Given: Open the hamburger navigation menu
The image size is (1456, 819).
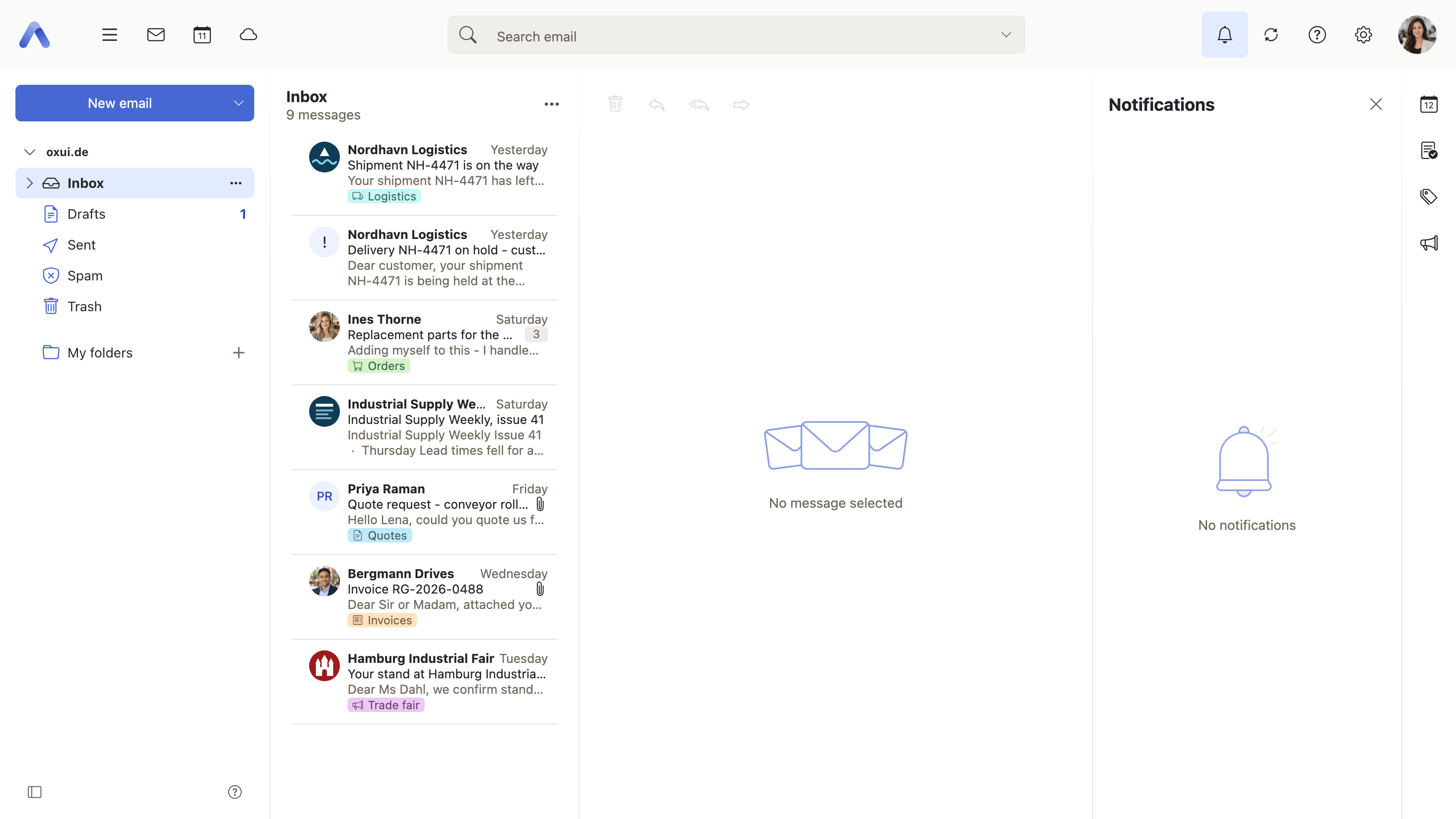Looking at the screenshot, I should [x=110, y=35].
